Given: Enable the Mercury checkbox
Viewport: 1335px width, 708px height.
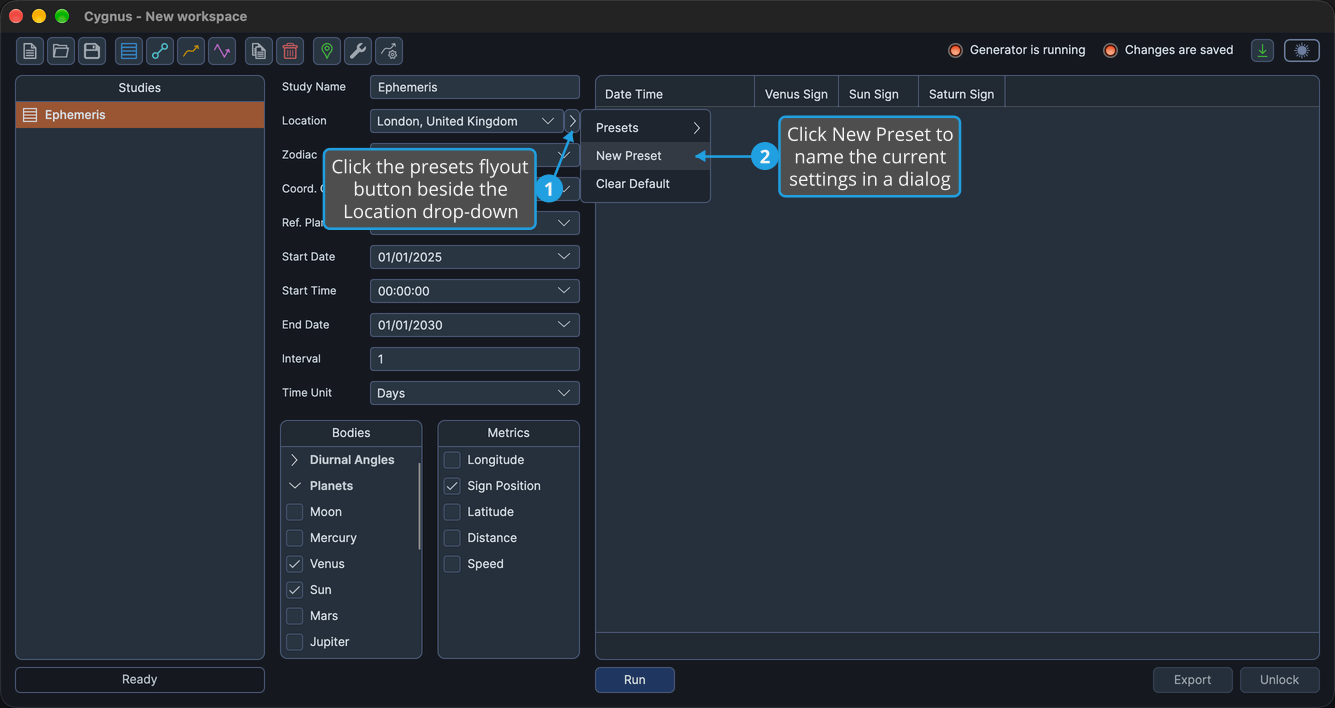Looking at the screenshot, I should click(295, 538).
